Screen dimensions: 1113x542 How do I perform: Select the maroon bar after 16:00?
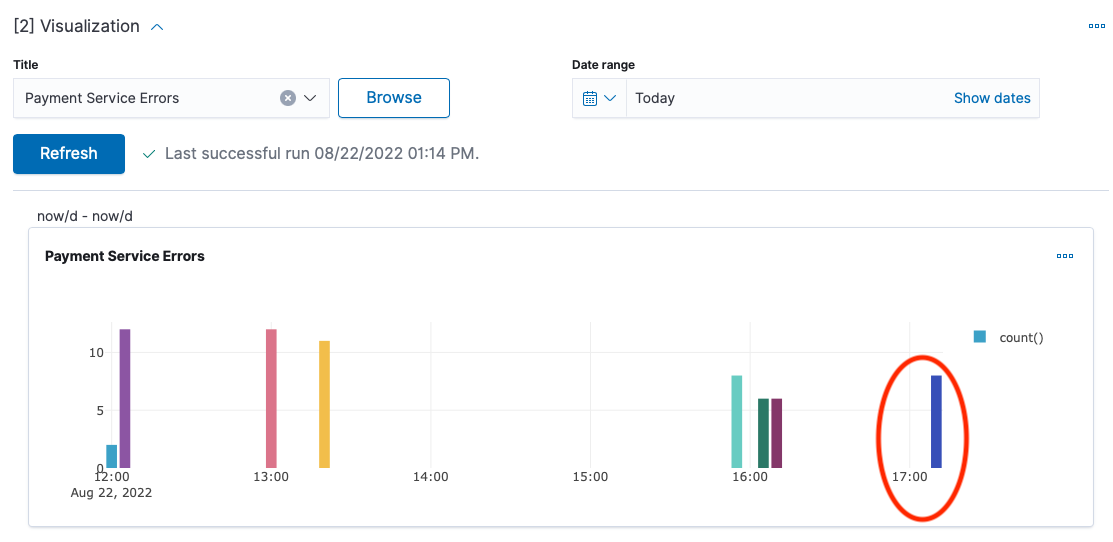(x=777, y=433)
